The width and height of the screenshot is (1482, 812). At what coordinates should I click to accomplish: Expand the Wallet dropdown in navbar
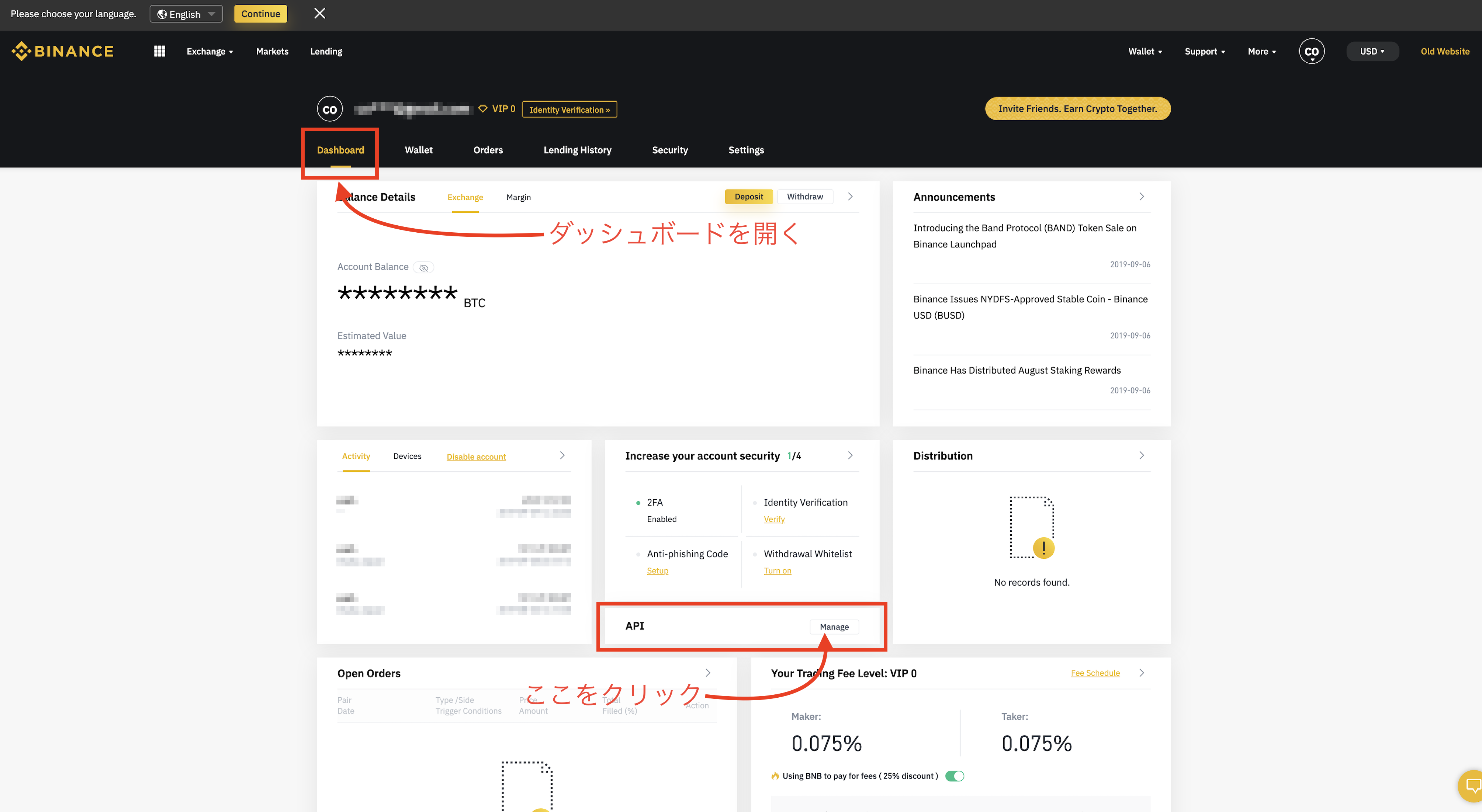[1145, 51]
